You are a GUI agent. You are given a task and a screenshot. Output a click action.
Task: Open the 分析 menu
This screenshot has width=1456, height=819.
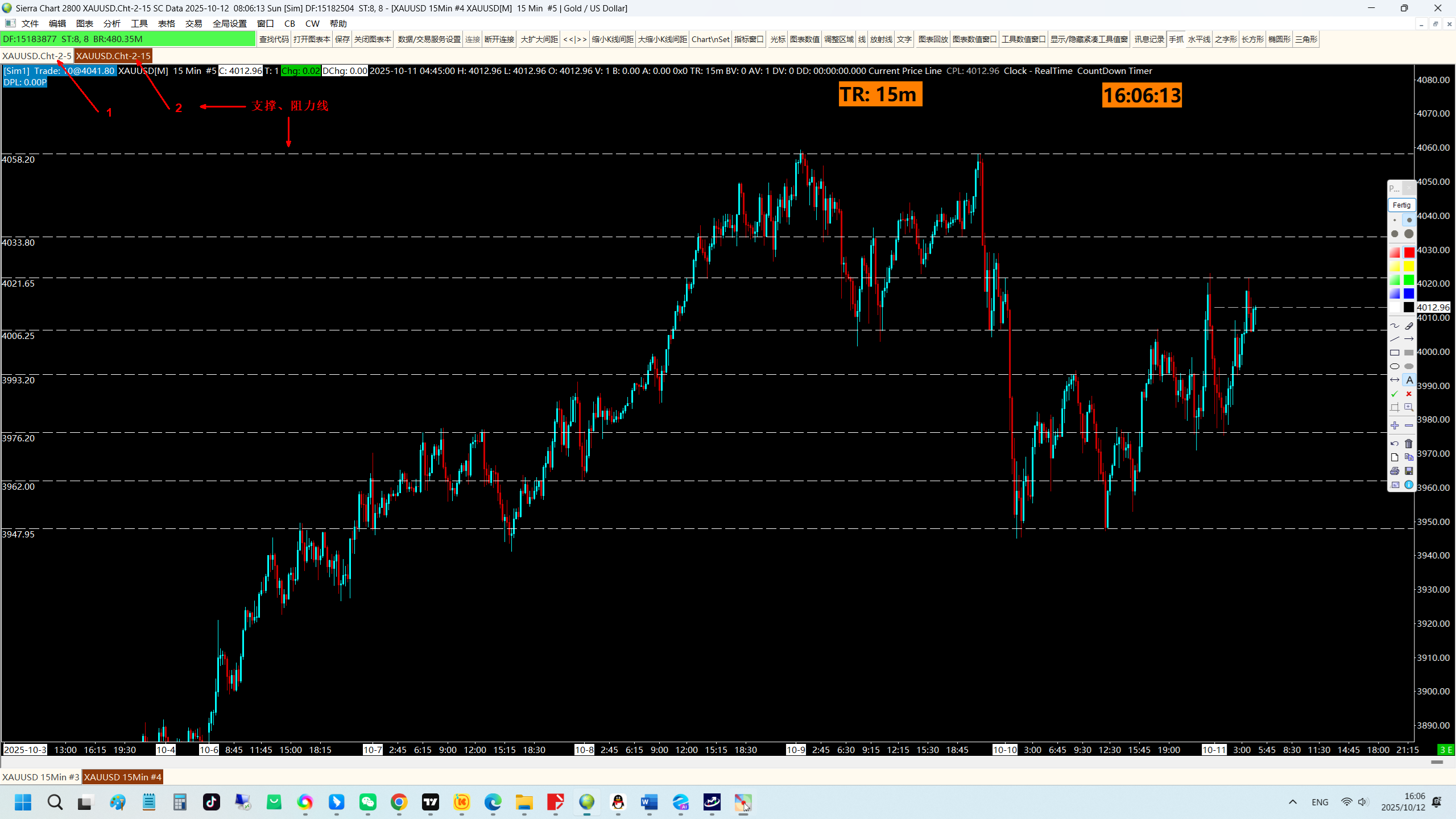point(111,23)
